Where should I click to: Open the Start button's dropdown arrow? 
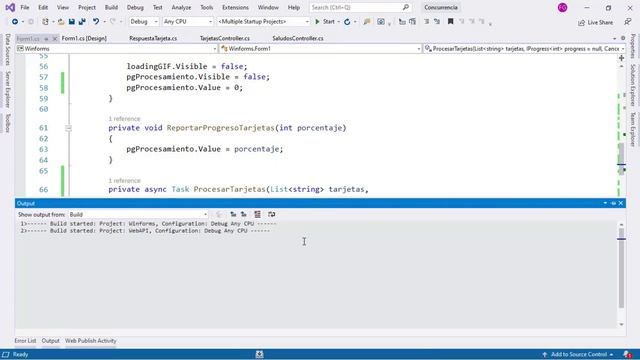tap(338, 22)
